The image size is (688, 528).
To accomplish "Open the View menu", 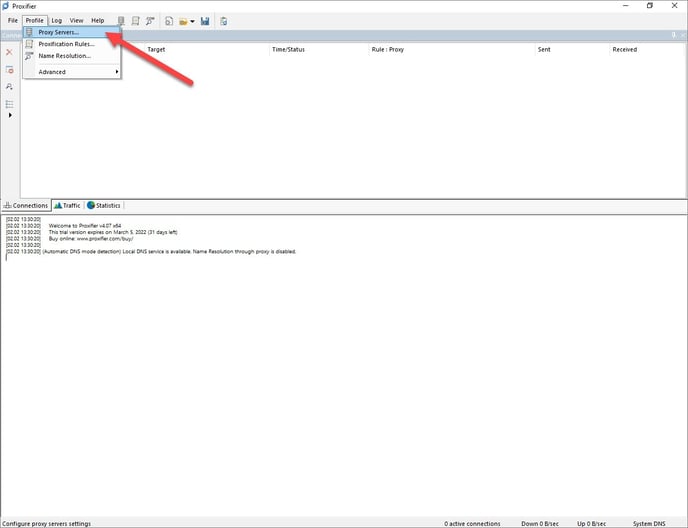I will (x=76, y=21).
